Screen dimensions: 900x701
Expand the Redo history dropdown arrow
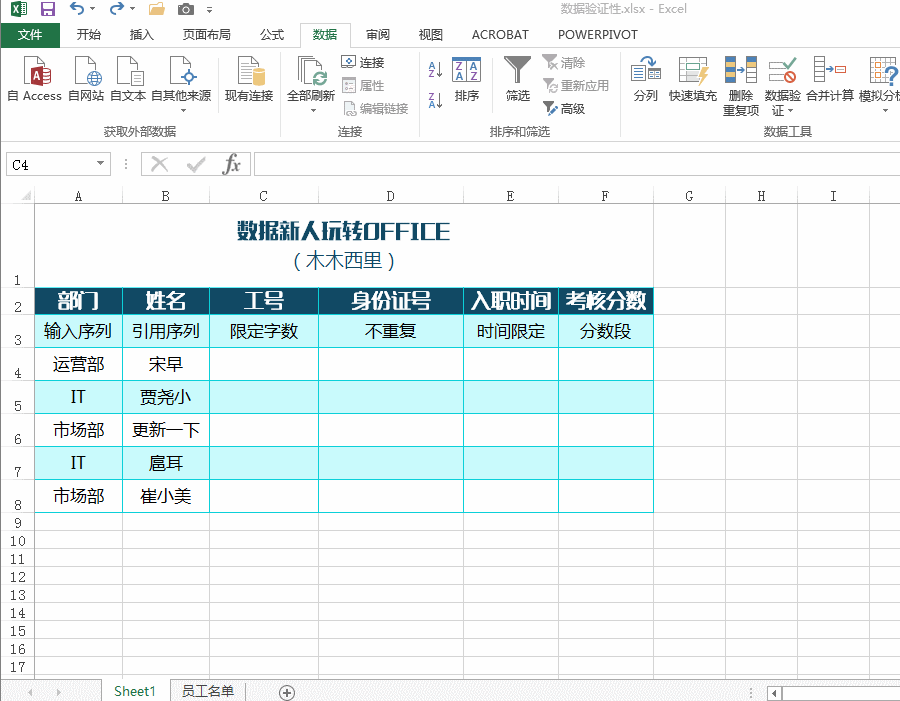click(x=133, y=9)
